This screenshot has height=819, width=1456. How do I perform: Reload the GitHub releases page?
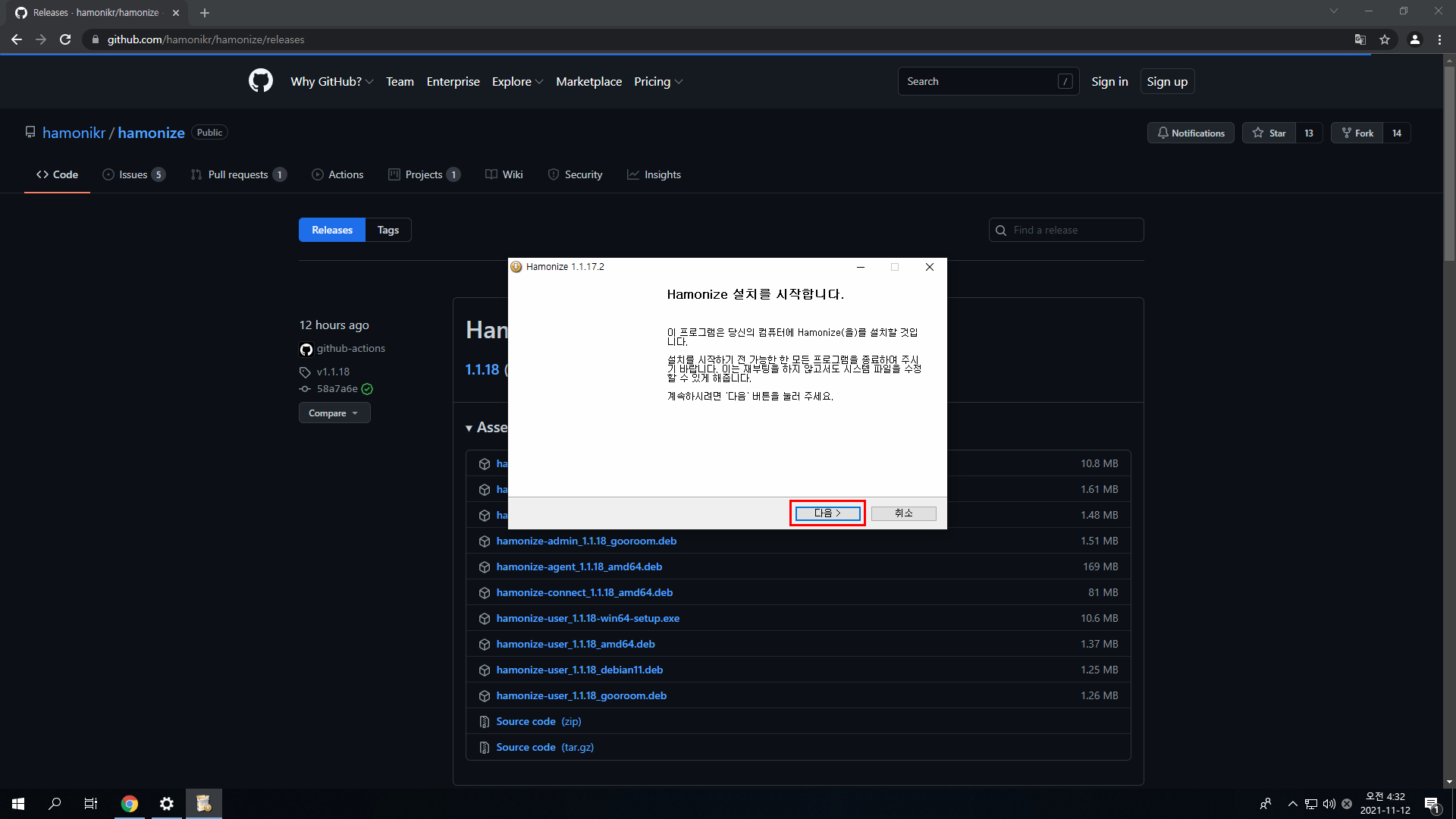[x=65, y=39]
